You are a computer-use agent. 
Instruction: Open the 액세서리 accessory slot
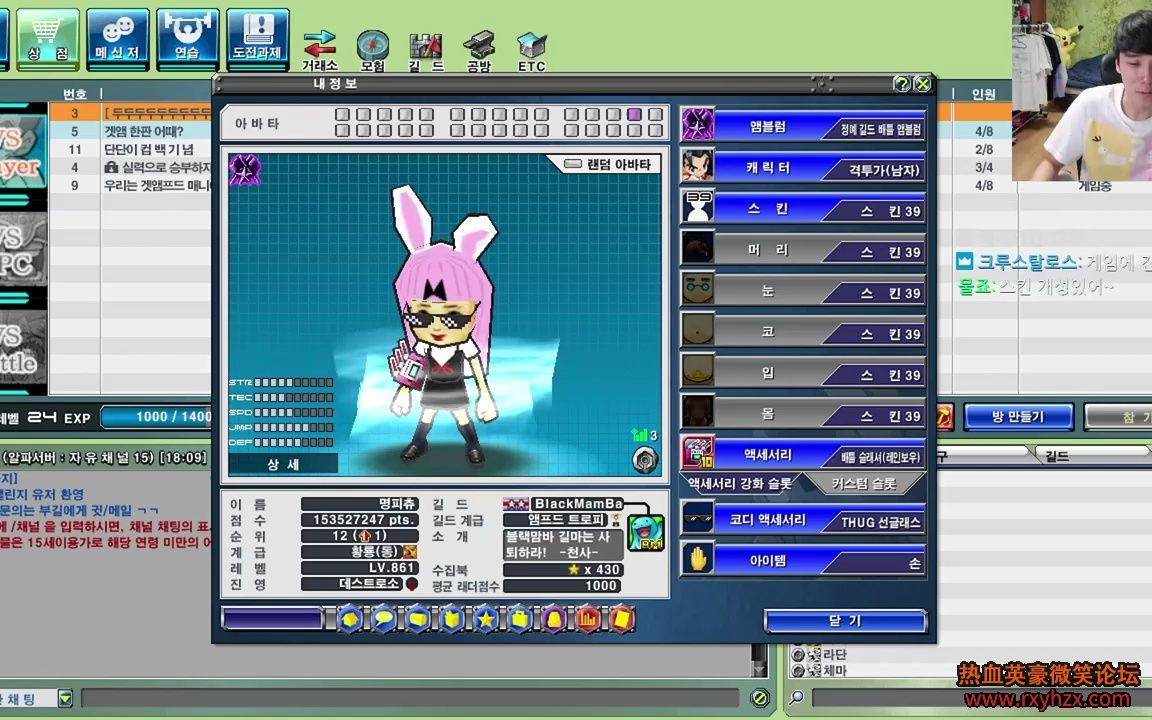click(x=802, y=454)
